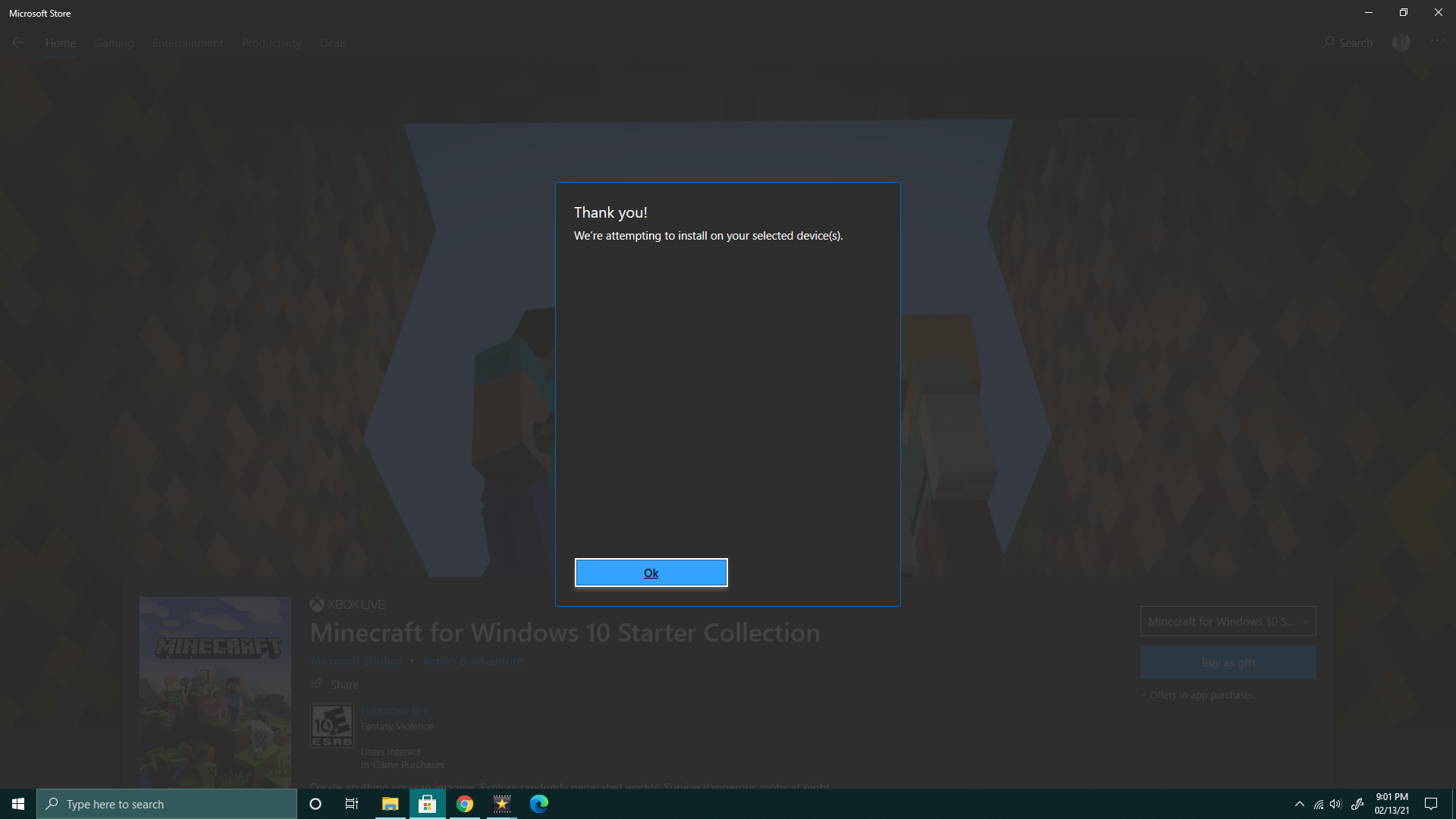Click the Microsoft Store taskbar icon
Image resolution: width=1456 pixels, height=819 pixels.
pyautogui.click(x=428, y=804)
